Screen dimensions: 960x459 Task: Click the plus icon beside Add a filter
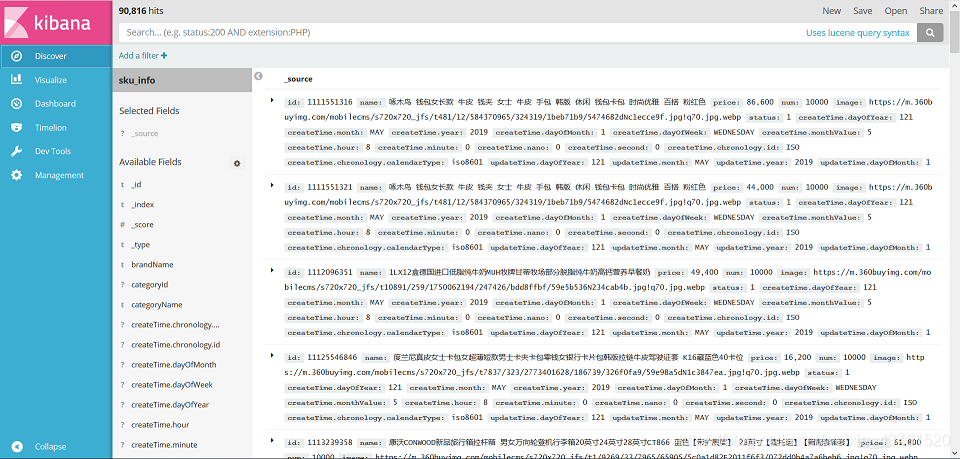point(164,56)
